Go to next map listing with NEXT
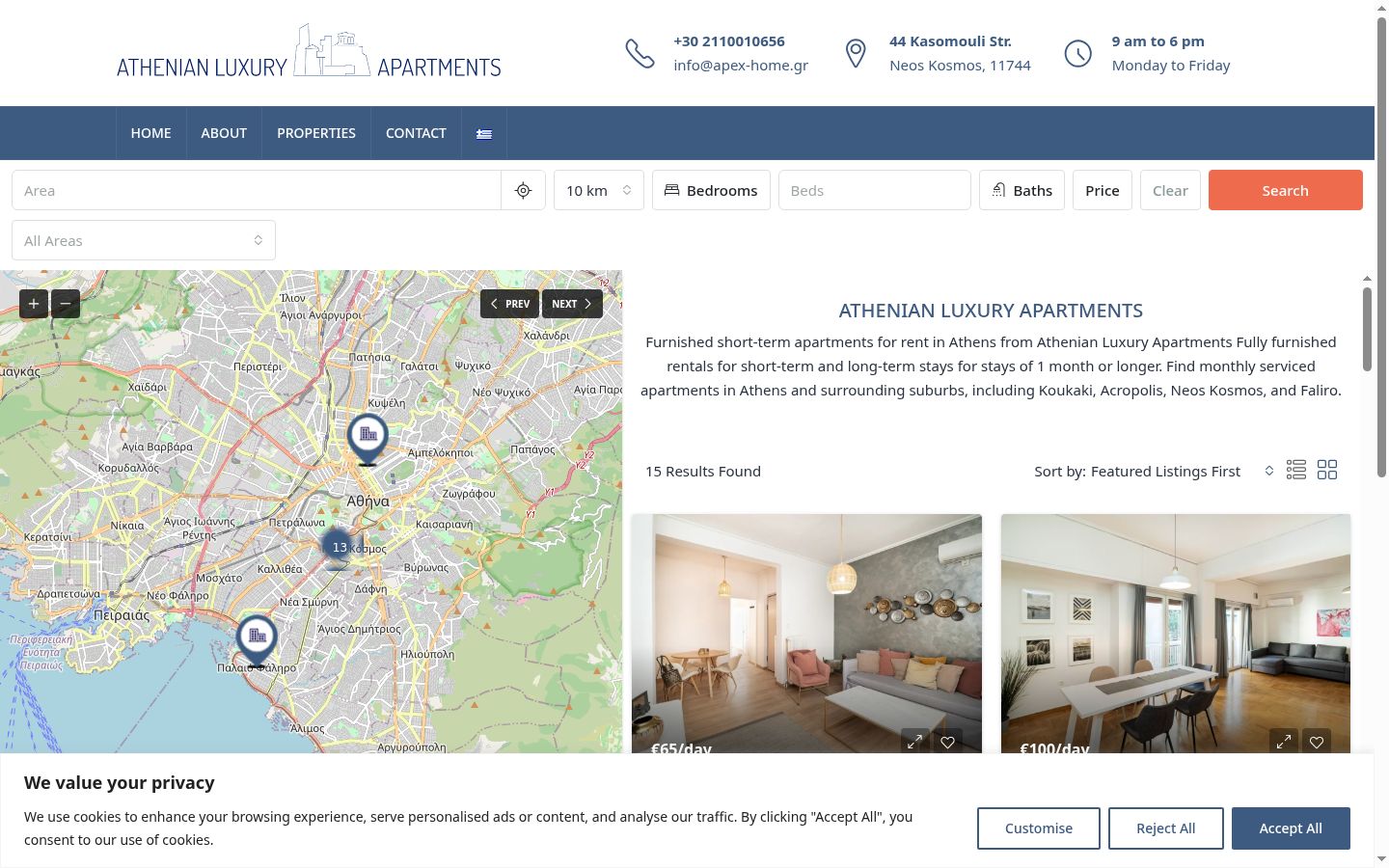 (572, 304)
